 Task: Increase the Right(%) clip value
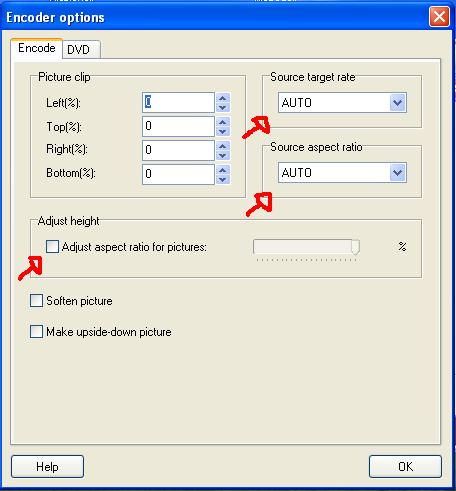[223, 146]
